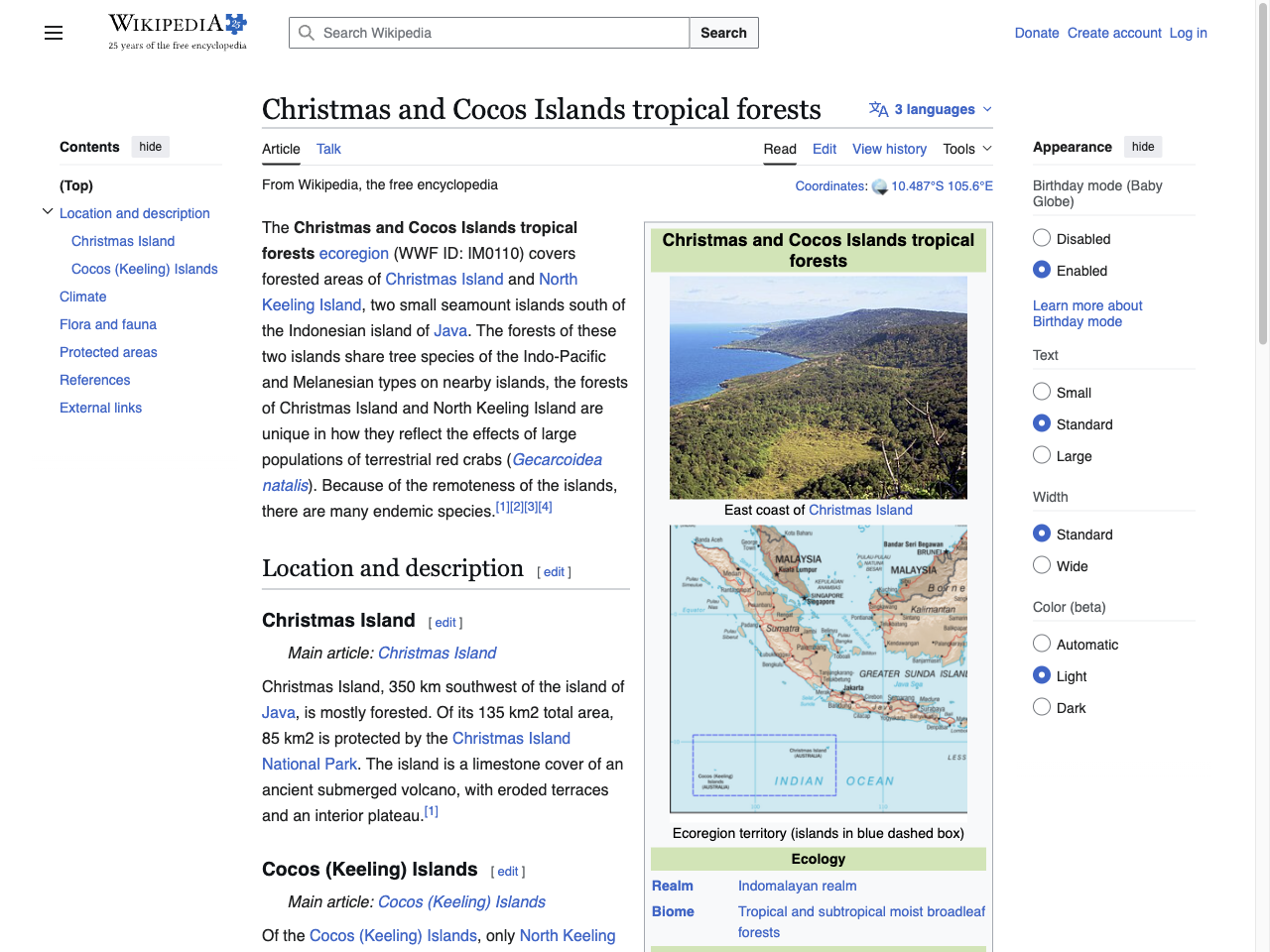Enable Dark color mode
This screenshot has height=952, width=1270.
click(x=1042, y=706)
